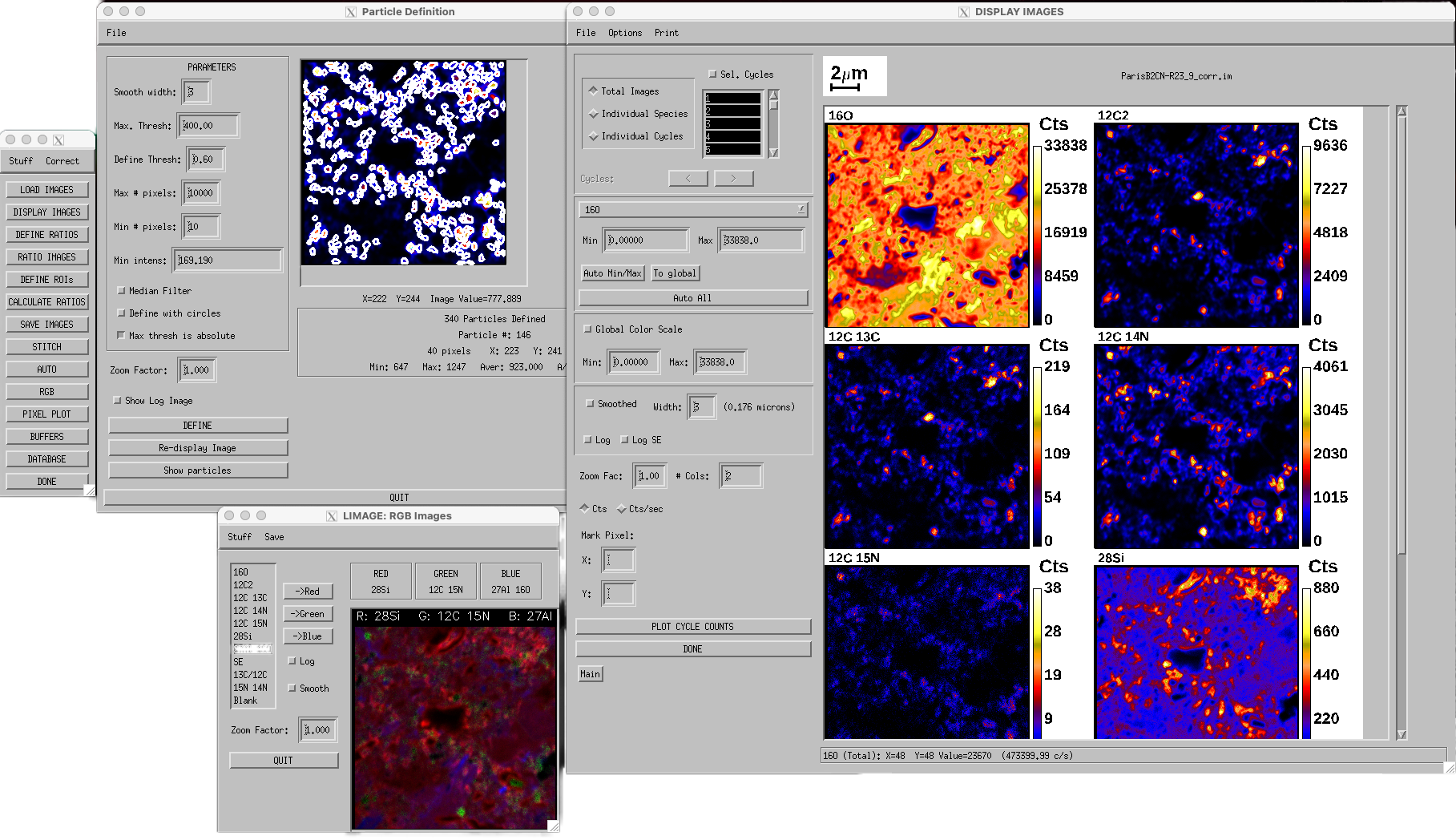1456x840 pixels.
Task: Click the next cycle arrow button
Action: pos(733,179)
